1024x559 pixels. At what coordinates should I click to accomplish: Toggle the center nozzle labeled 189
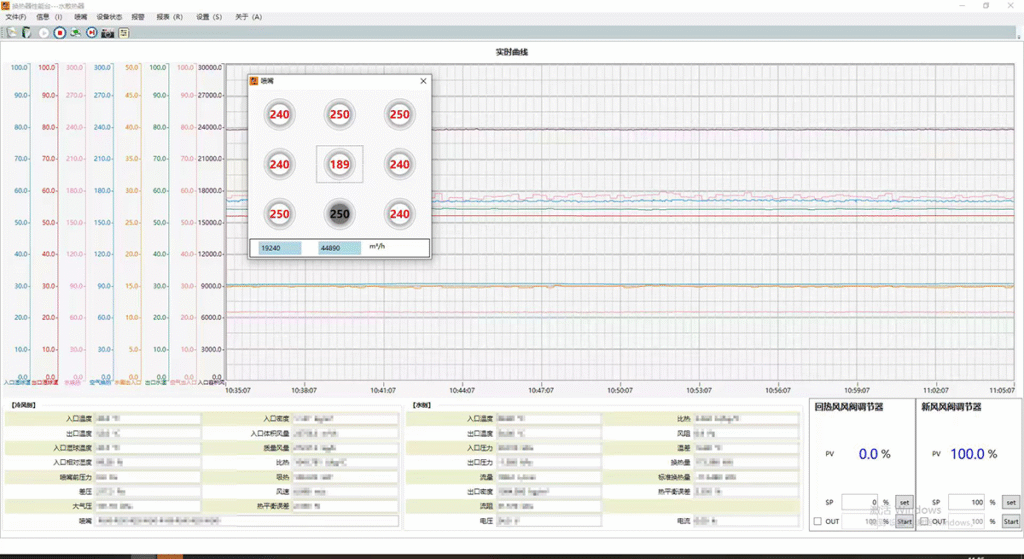coord(340,164)
